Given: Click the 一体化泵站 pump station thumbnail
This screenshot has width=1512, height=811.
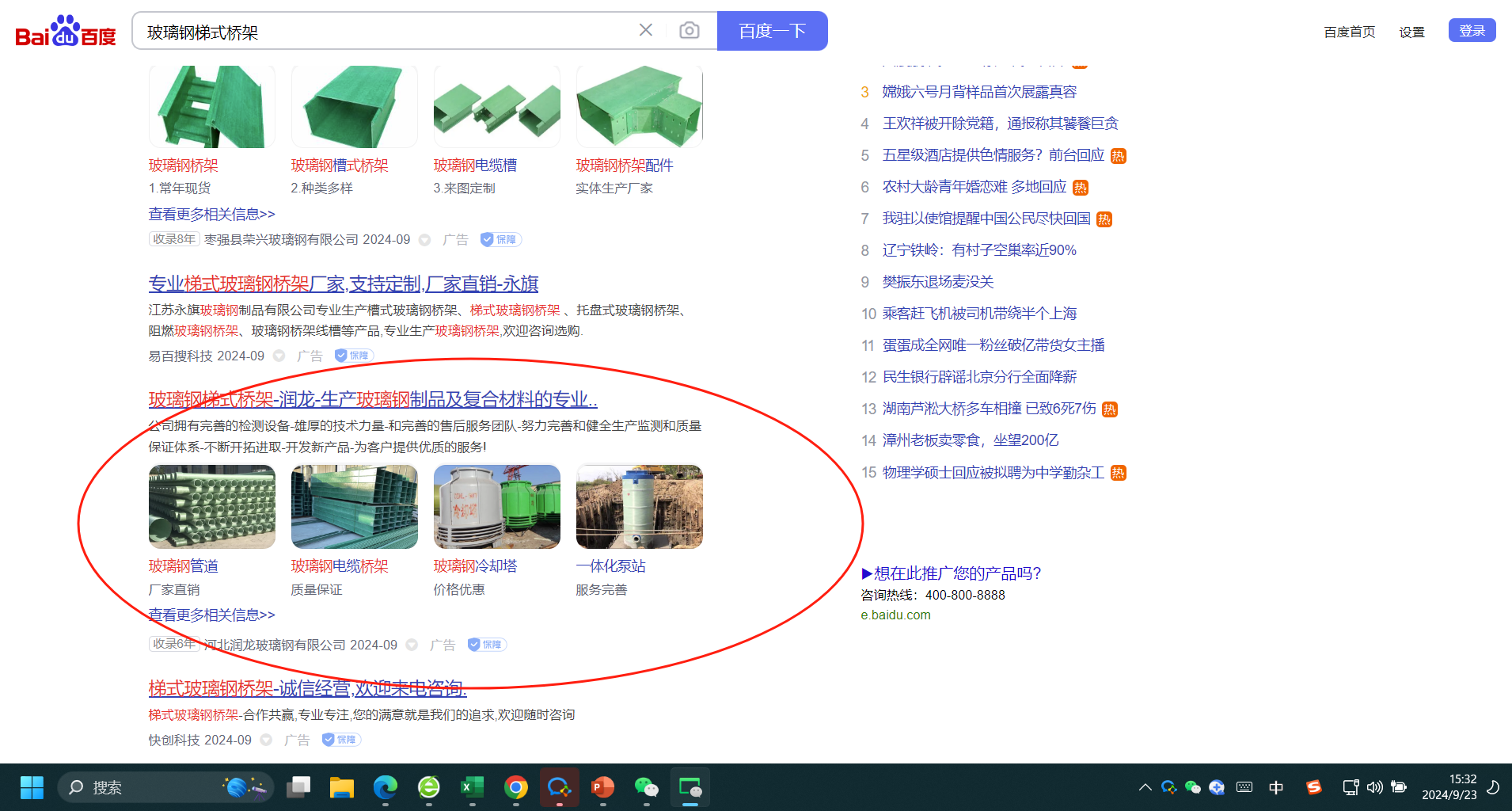Looking at the screenshot, I should (x=640, y=507).
